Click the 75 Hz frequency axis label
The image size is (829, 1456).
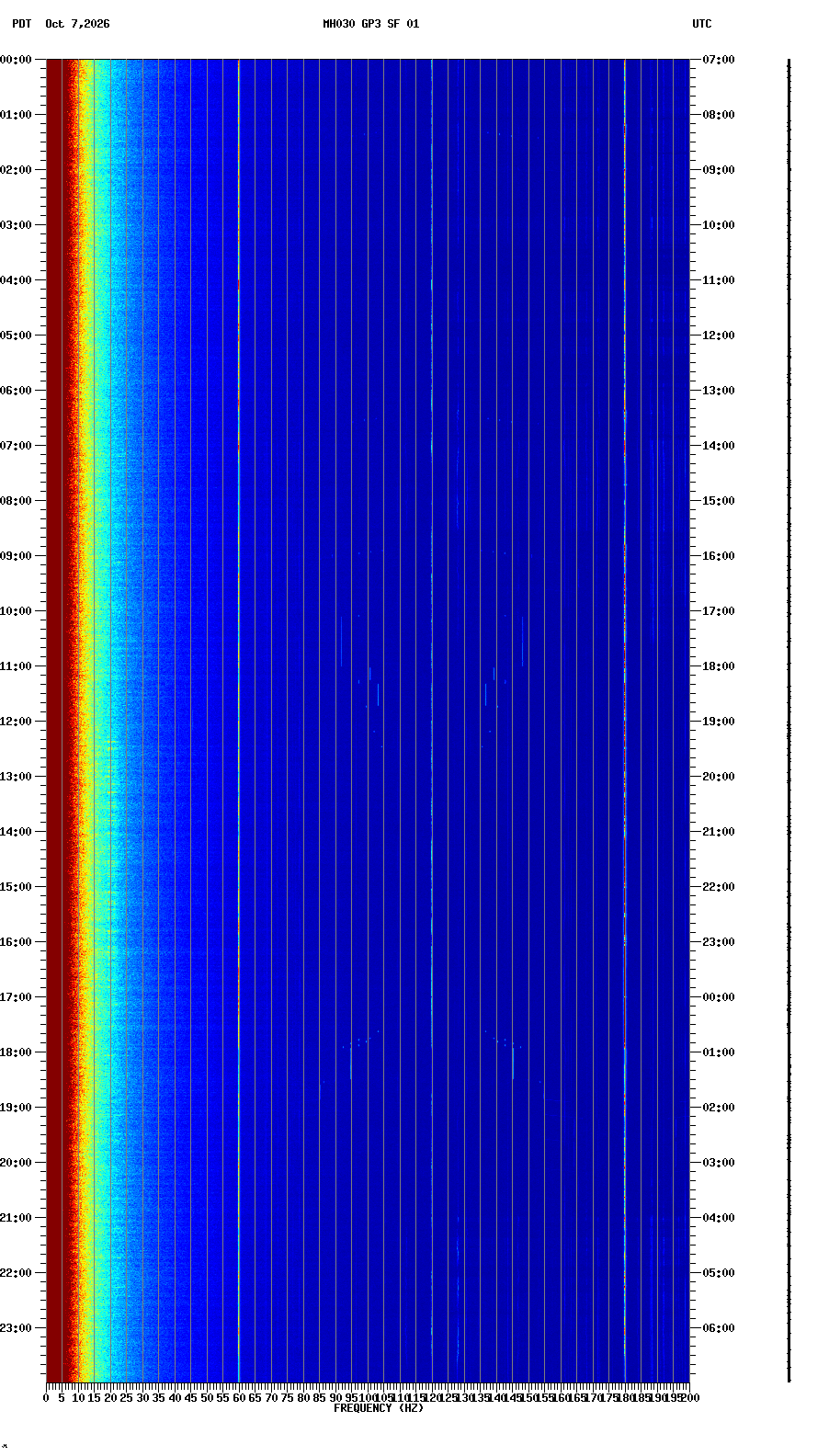click(x=288, y=1398)
